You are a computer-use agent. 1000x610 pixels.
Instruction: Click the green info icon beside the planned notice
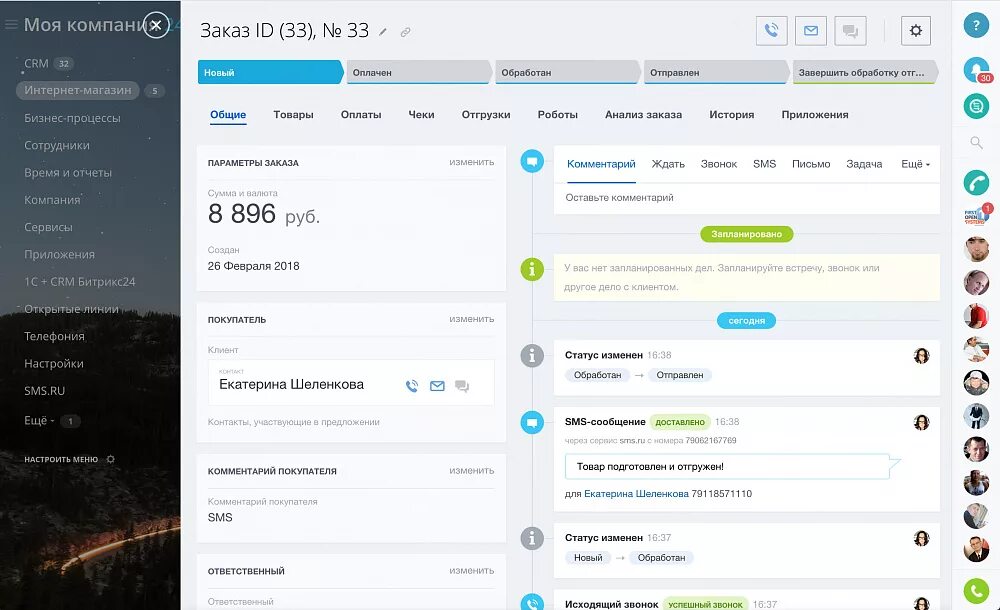point(532,269)
